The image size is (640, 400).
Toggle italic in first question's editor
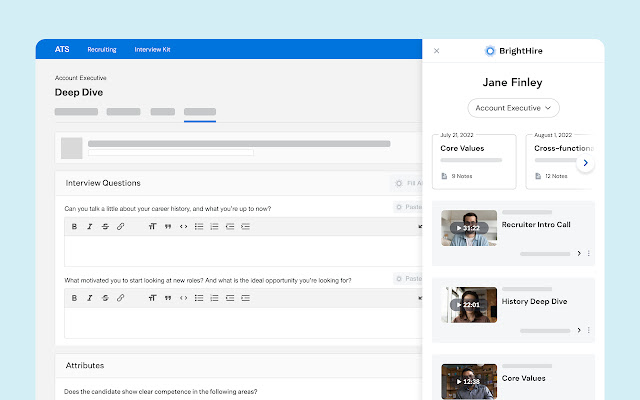coord(90,227)
